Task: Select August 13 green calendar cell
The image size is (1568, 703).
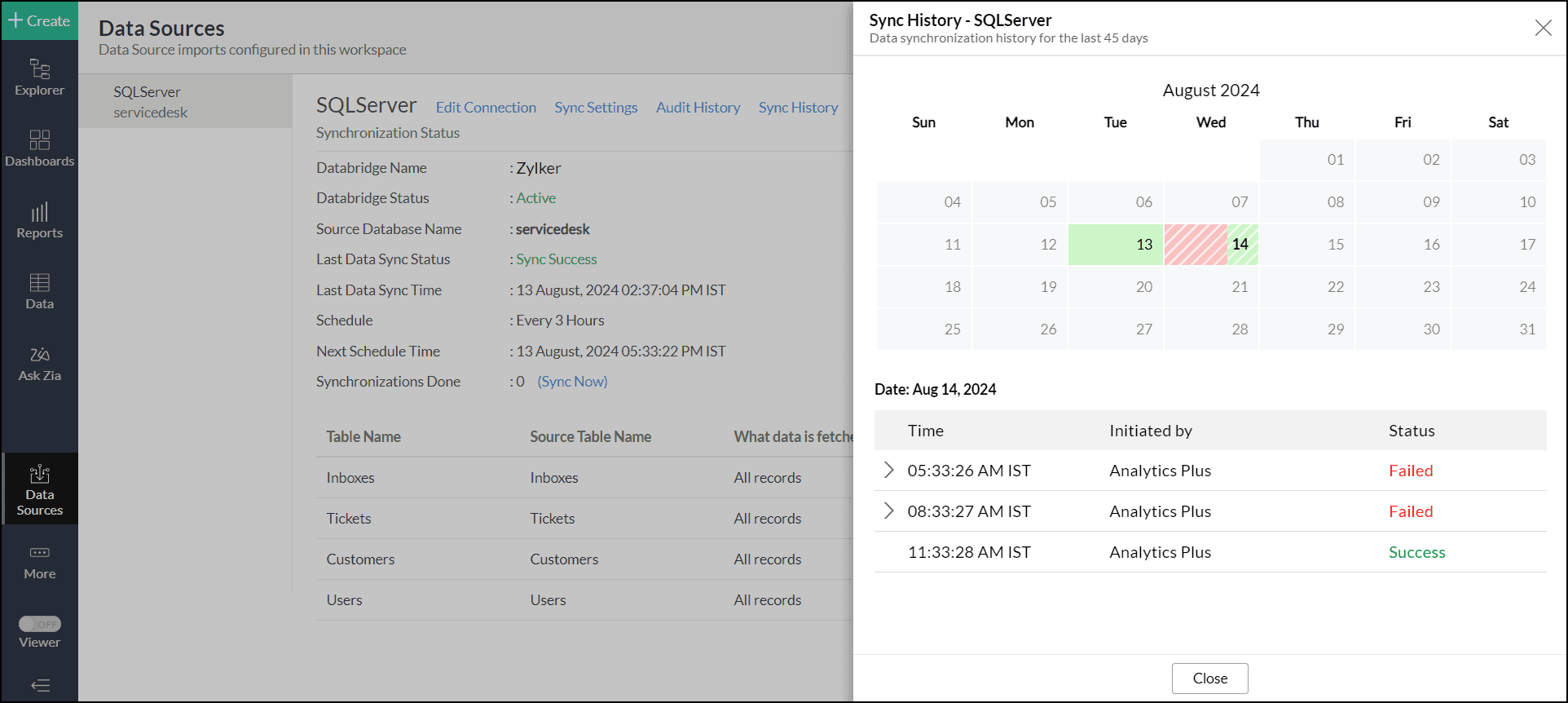Action: (x=1115, y=245)
